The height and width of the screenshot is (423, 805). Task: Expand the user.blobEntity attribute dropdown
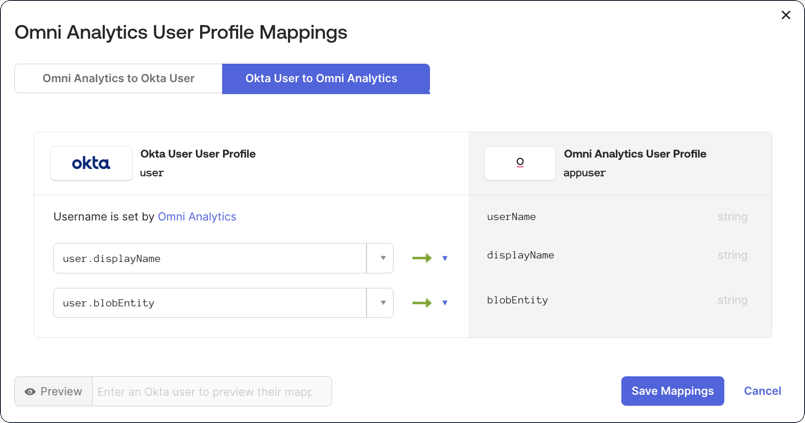381,303
